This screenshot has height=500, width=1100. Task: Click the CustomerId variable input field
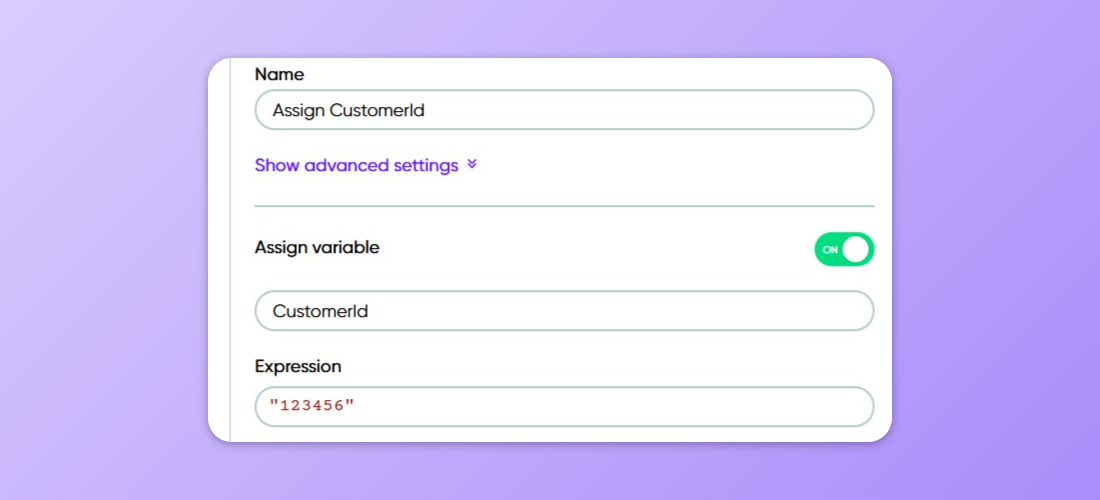point(564,311)
